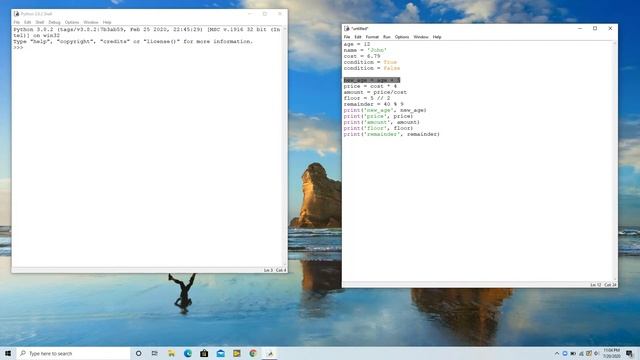Open Task View on the taskbar

(x=155, y=353)
